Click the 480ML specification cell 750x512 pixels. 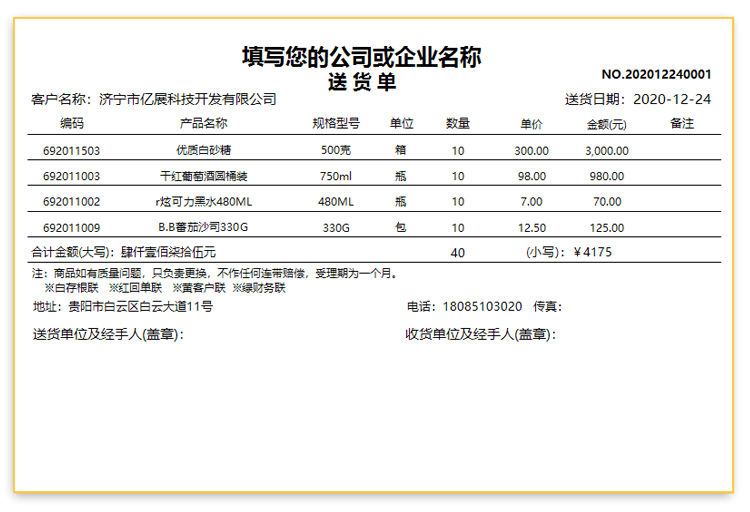336,202
